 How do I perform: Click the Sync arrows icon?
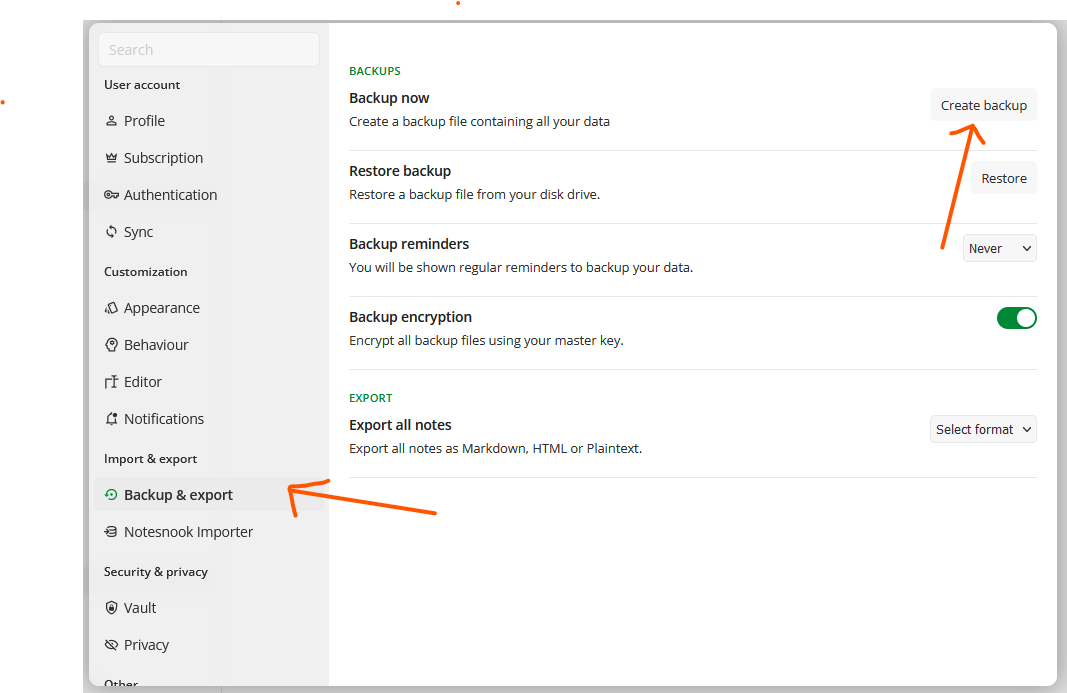(111, 232)
